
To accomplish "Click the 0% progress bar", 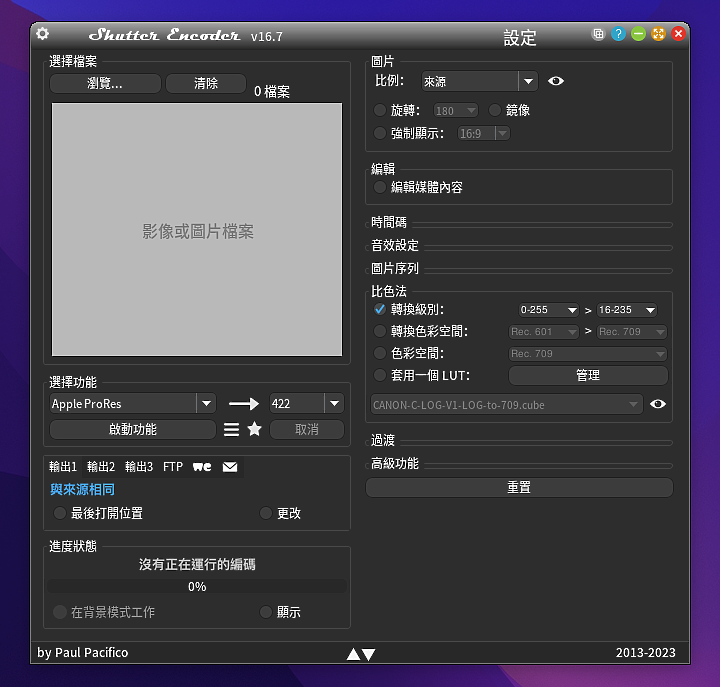I will tap(197, 586).
